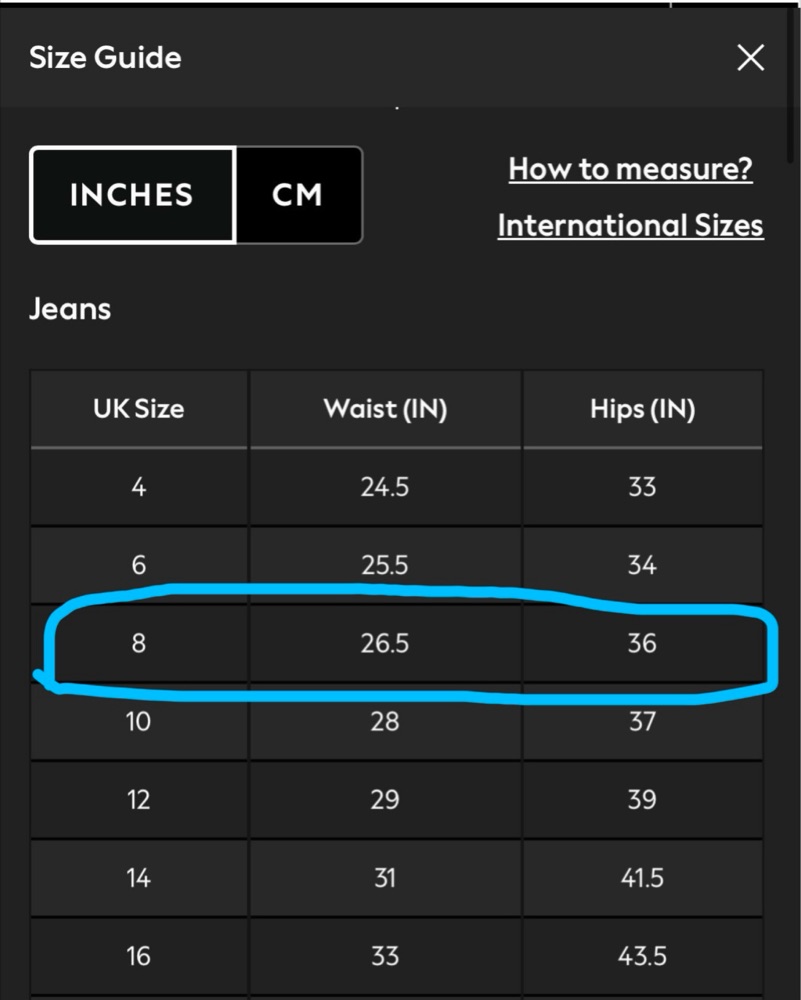Select the UK size 14 cell
Viewport: 801px width, 1000px height.
tap(138, 878)
